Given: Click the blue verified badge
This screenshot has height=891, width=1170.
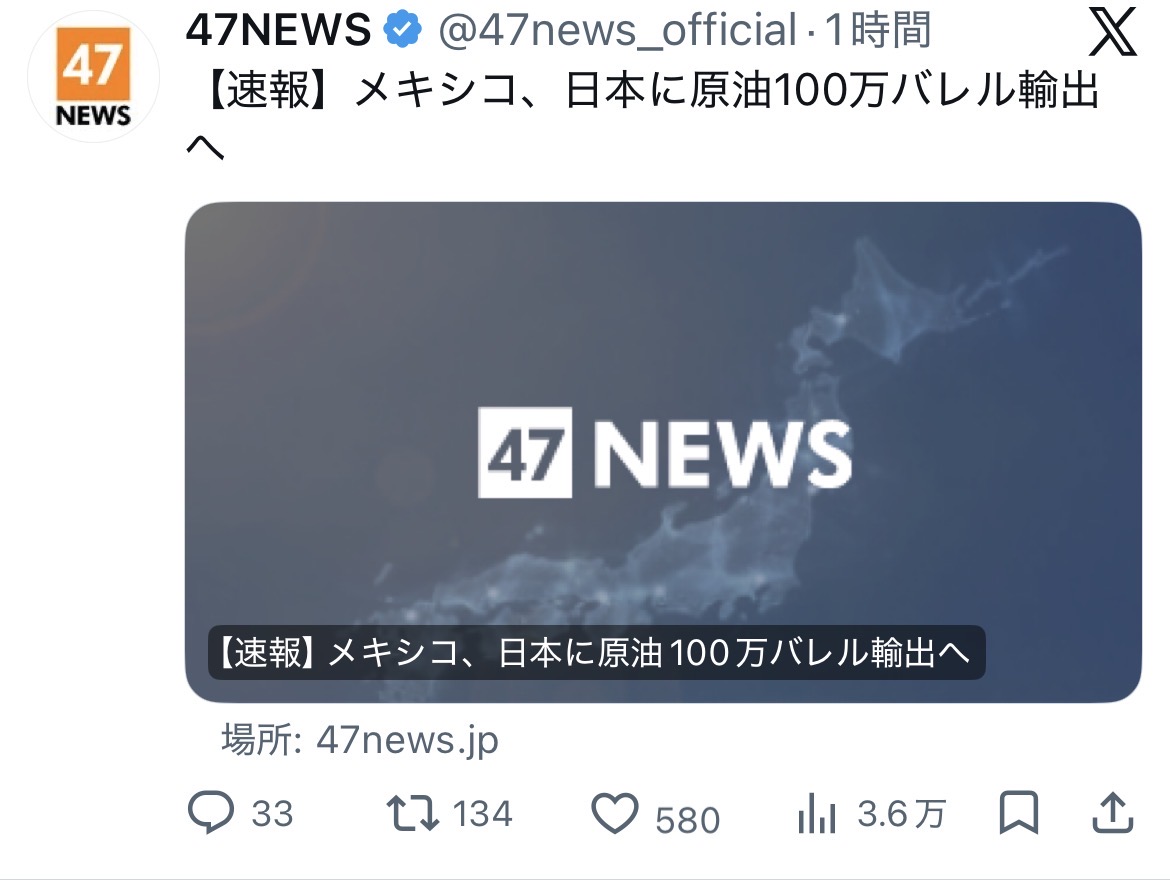Looking at the screenshot, I should click(x=402, y=30).
